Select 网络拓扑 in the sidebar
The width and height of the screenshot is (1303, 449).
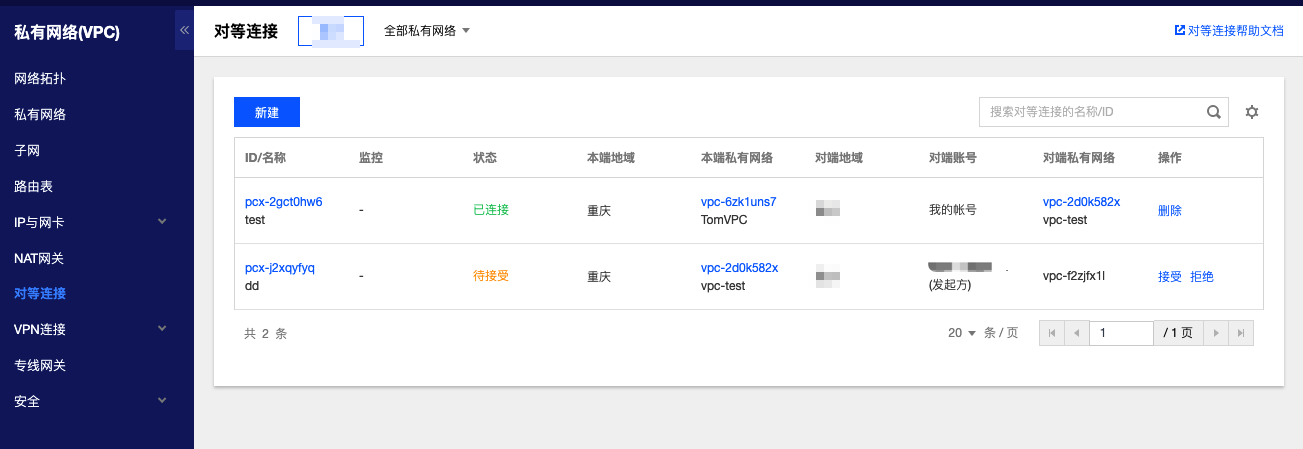pos(40,78)
